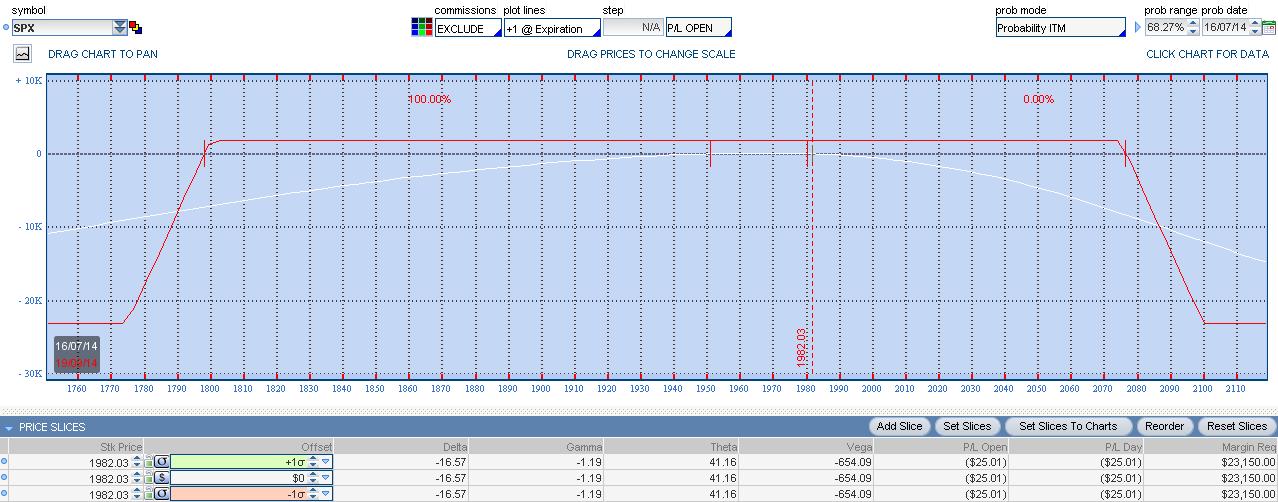This screenshot has height=502, width=1278.
Task: Click the Margin Req column header
Action: click(x=1211, y=446)
